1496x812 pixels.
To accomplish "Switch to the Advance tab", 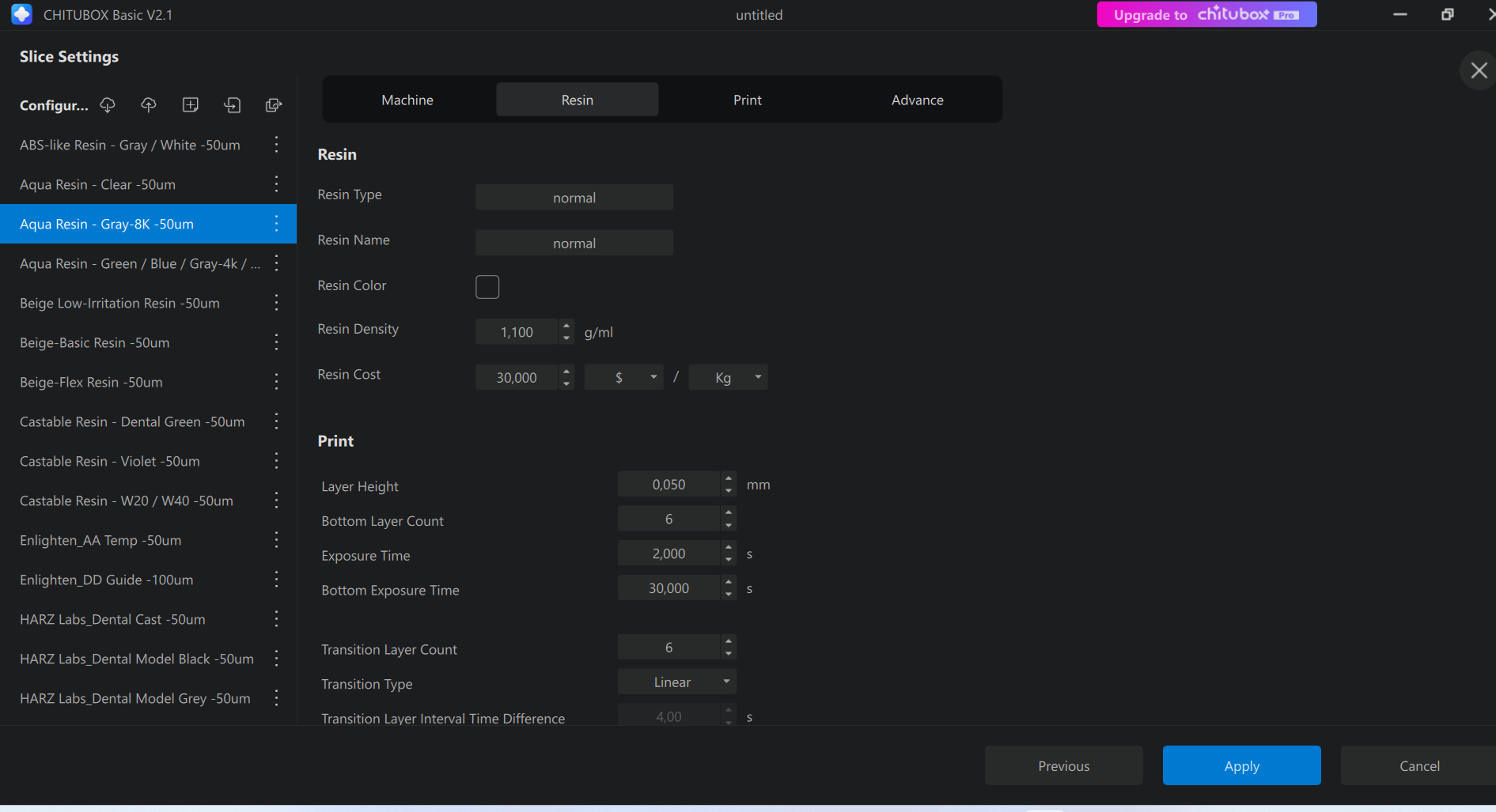I will (x=918, y=100).
